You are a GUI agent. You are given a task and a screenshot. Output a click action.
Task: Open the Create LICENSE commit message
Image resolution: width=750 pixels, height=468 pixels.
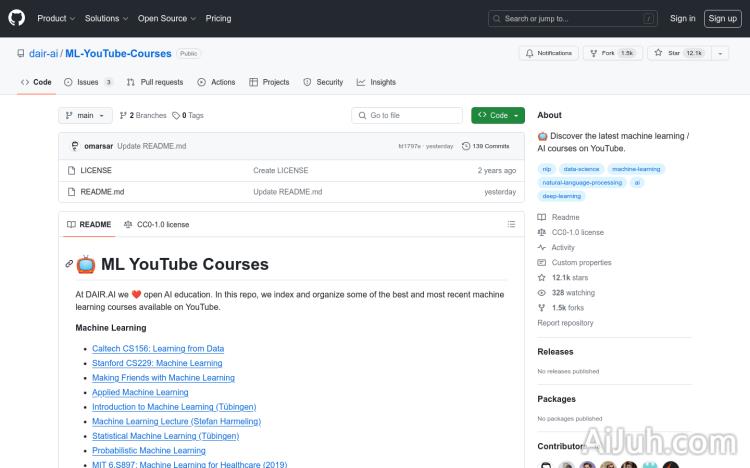click(281, 170)
